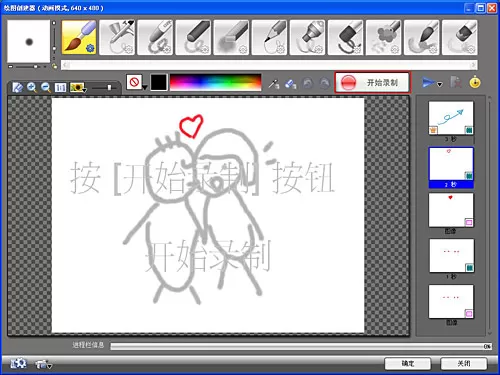500x375 pixels.
Task: Select the last 图像 thumbnail in gallery
Action: tap(451, 302)
